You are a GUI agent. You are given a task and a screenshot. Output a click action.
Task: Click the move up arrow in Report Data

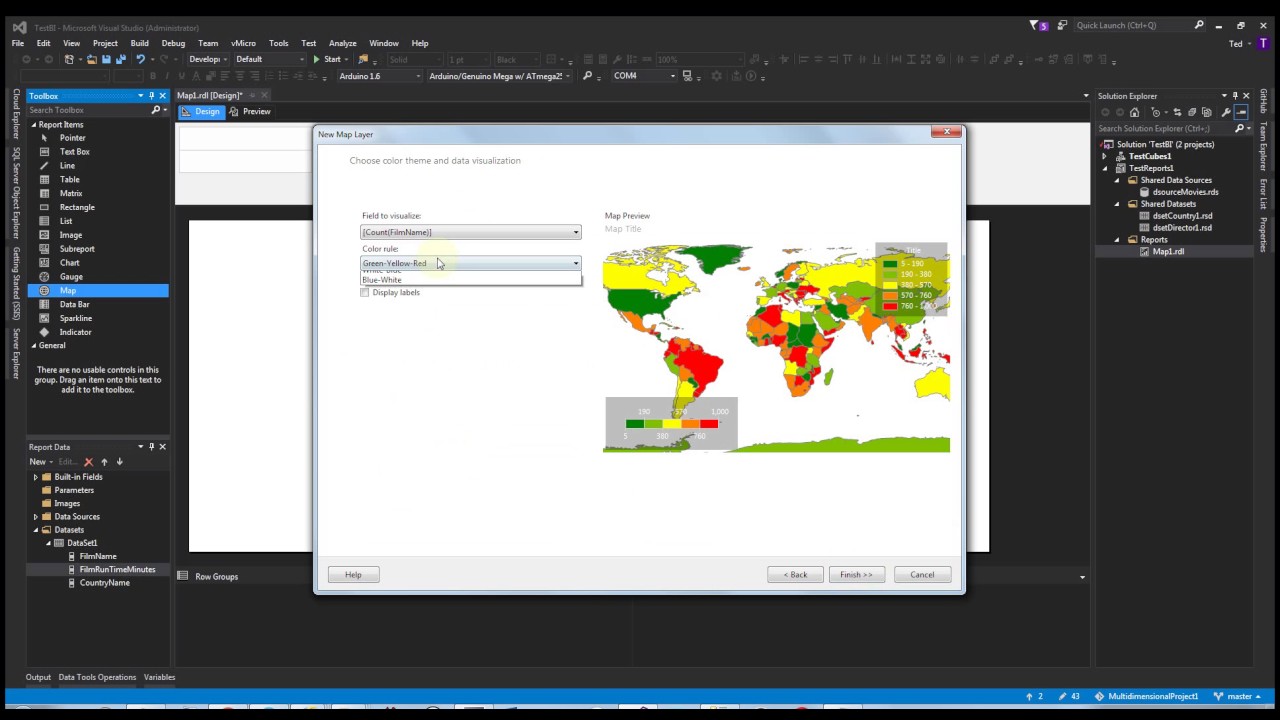[104, 462]
